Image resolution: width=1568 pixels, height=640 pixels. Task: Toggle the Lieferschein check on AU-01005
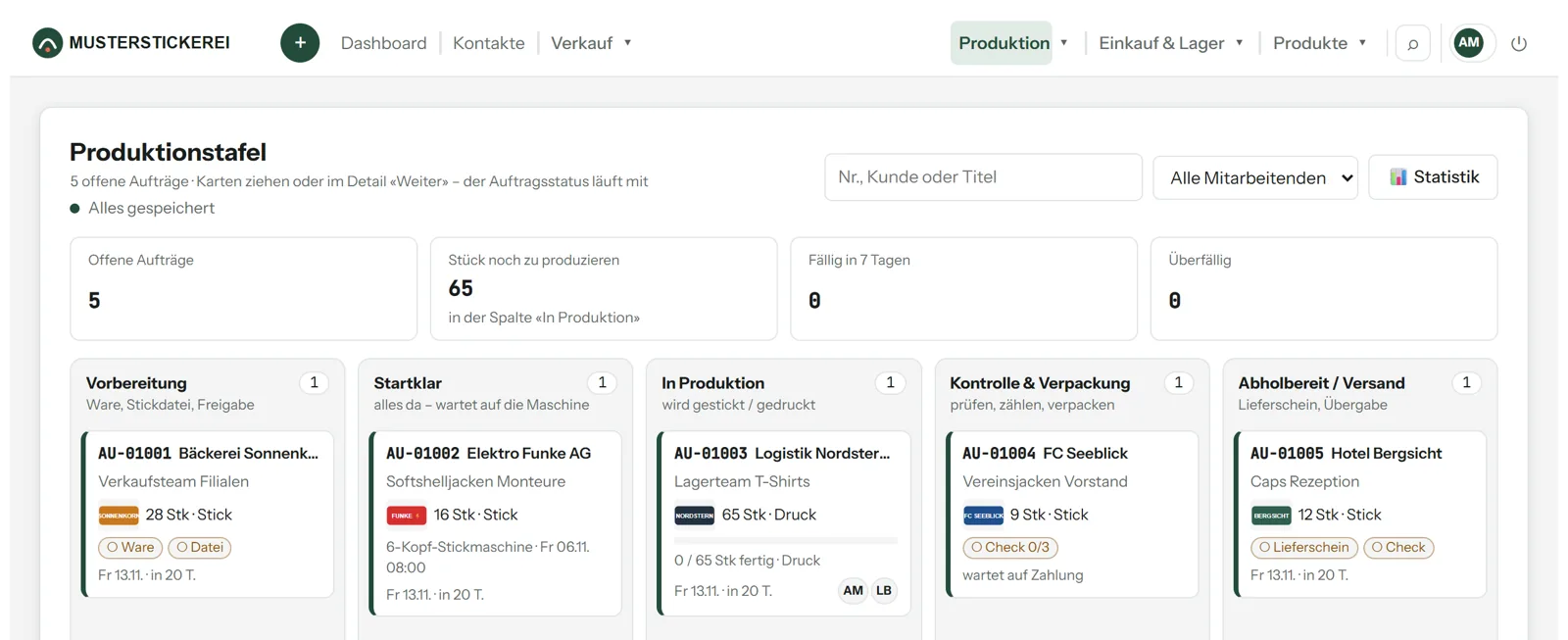1304,547
